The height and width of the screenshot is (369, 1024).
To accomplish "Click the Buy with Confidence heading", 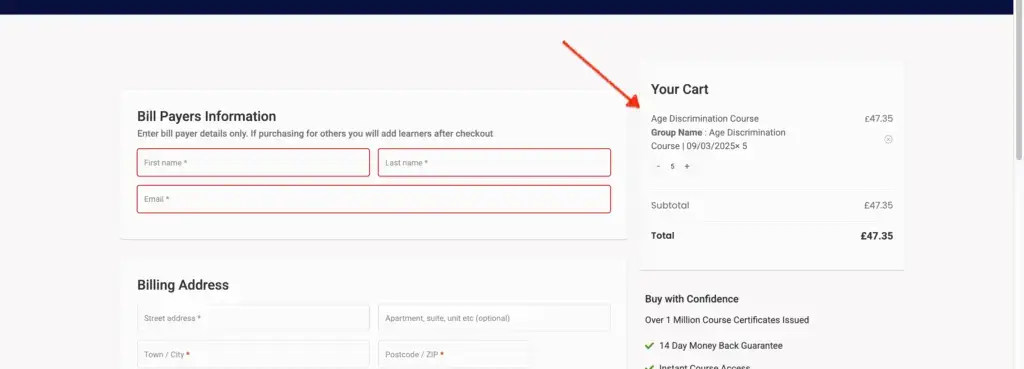I will (x=692, y=299).
